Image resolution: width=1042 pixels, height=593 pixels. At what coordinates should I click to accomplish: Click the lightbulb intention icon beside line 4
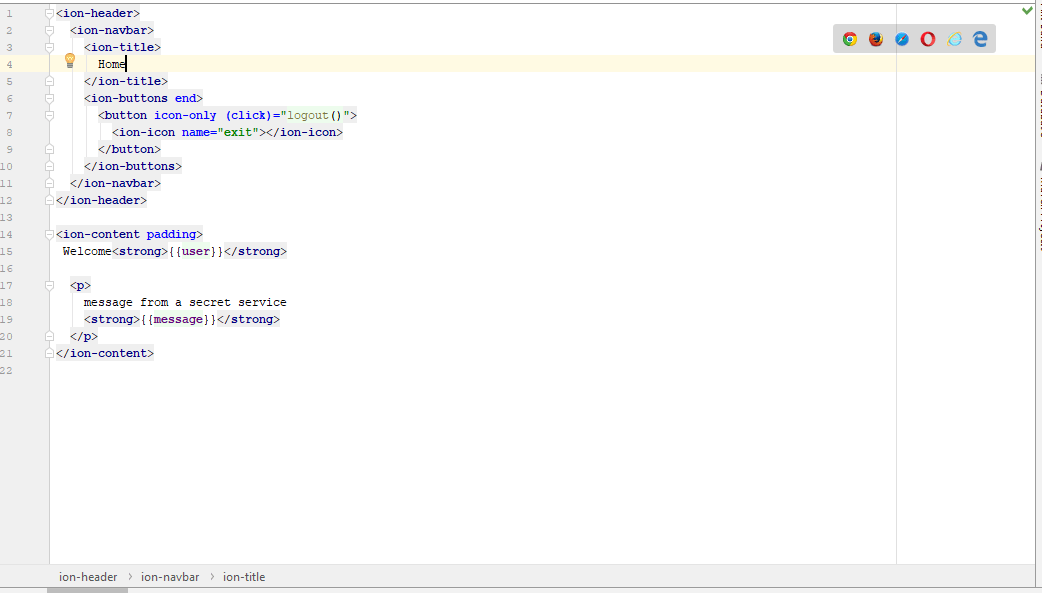coord(69,61)
